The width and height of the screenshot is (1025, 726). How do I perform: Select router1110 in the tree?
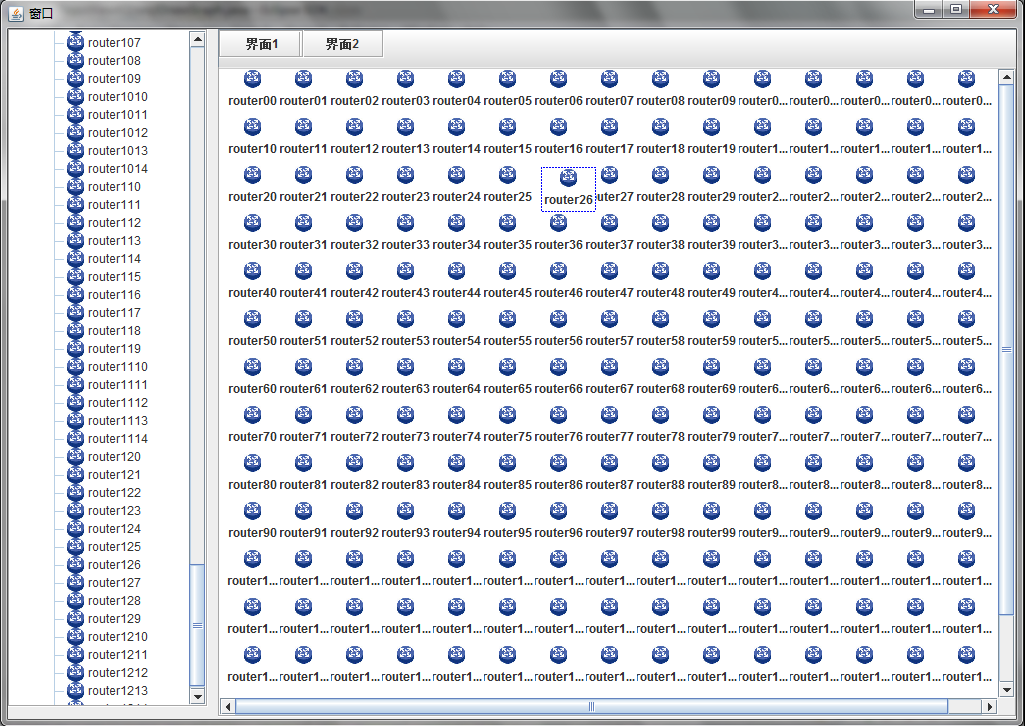point(118,367)
